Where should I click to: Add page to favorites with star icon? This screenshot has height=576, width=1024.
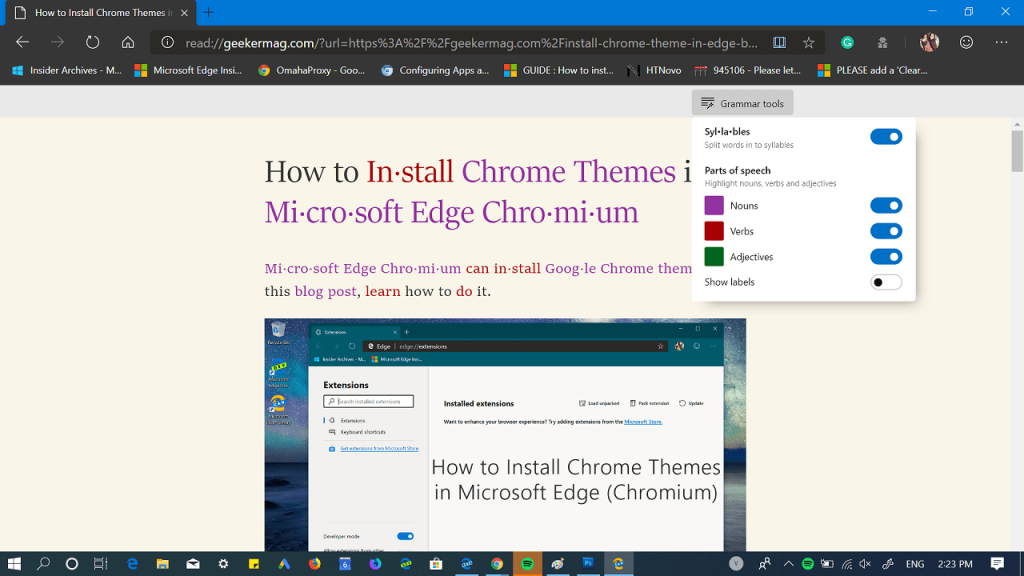pos(808,42)
